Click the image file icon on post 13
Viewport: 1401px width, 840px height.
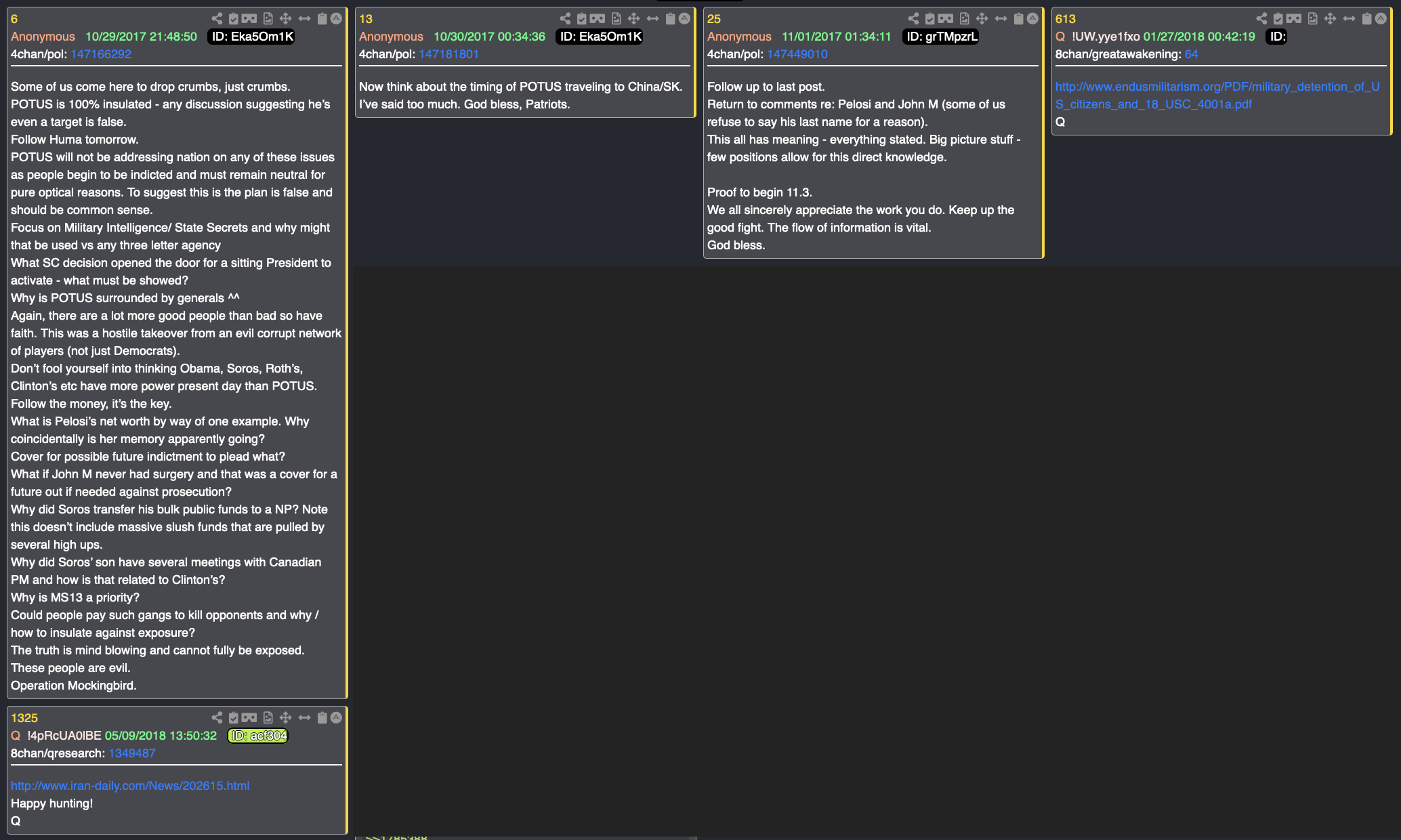[x=616, y=19]
